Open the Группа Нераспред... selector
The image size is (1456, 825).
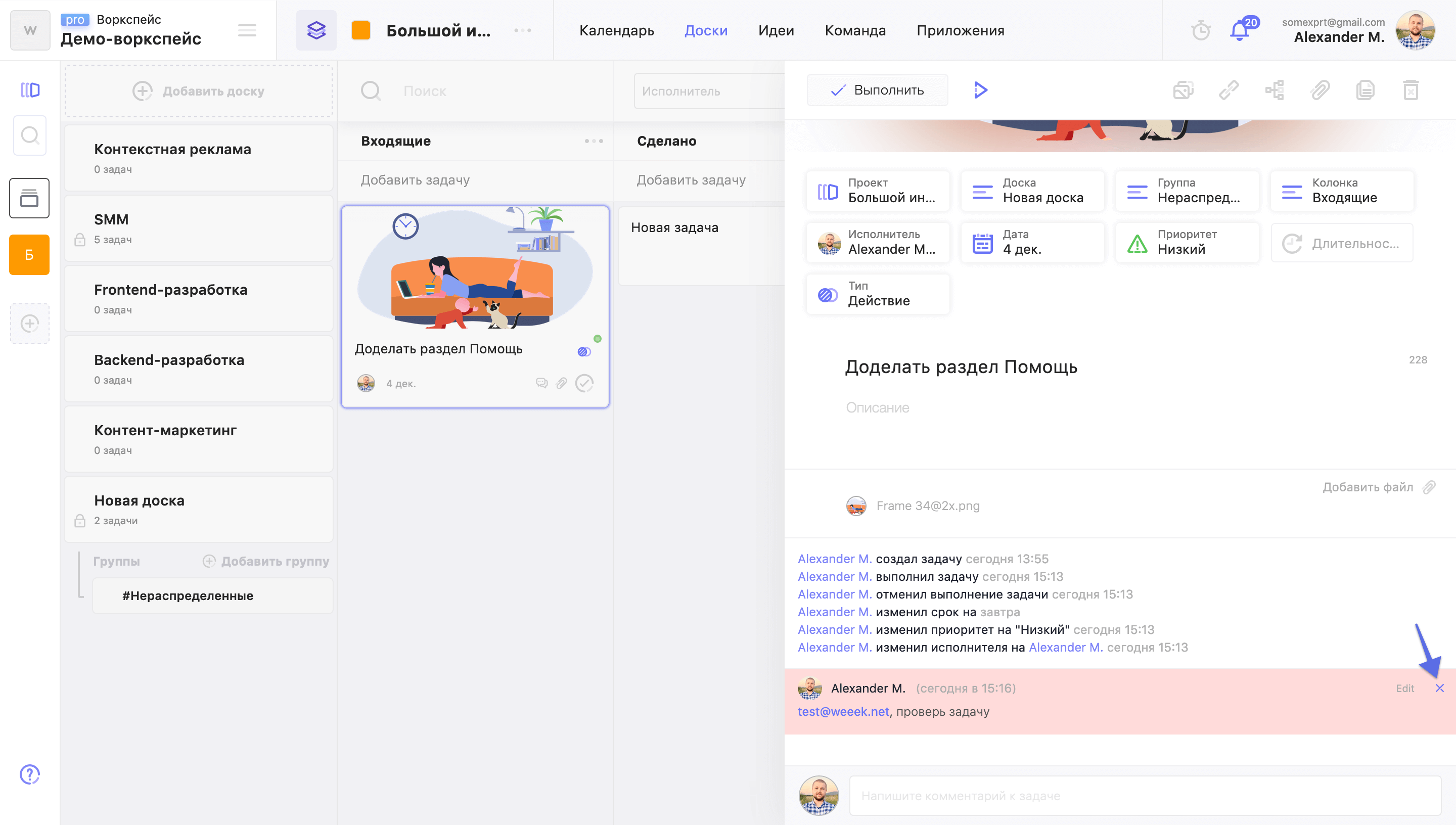[1187, 191]
